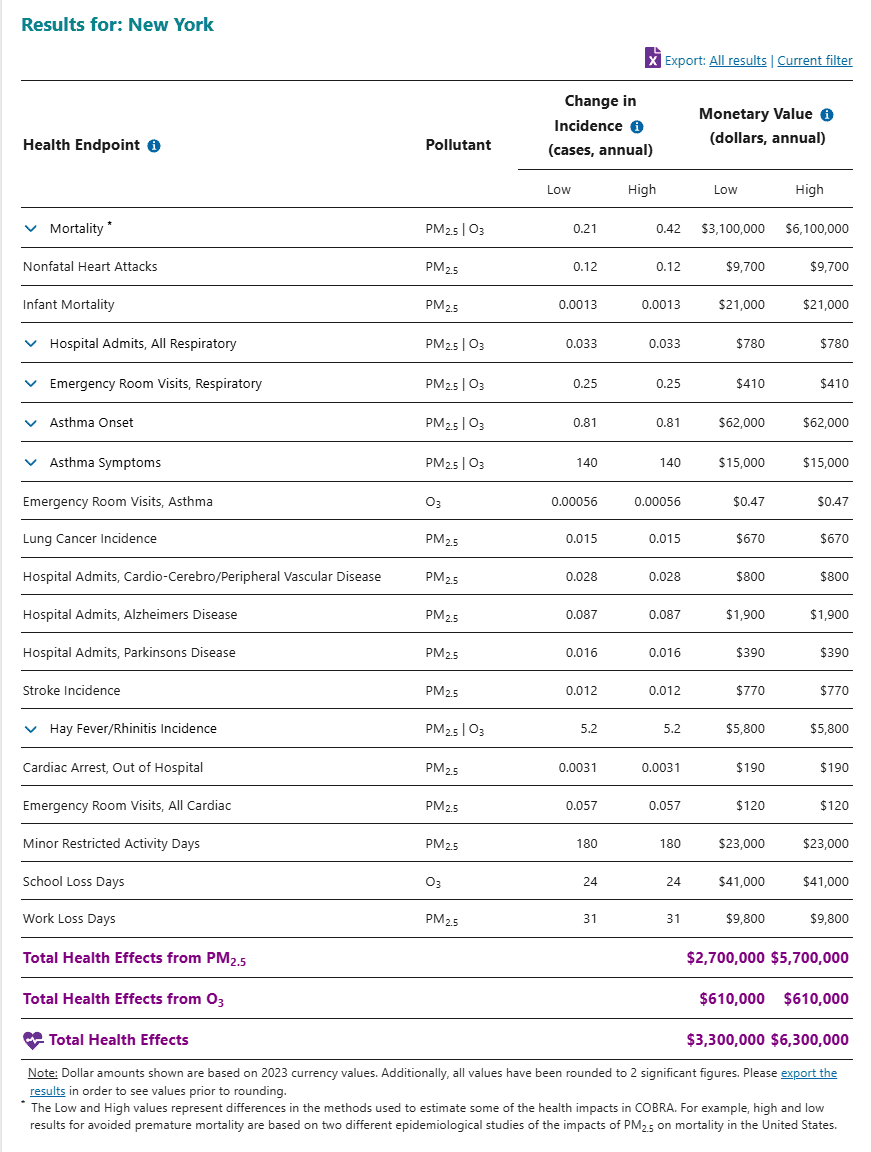Click the Nonfatal Heart Attacks row label
The image size is (871, 1152).
pos(90,267)
